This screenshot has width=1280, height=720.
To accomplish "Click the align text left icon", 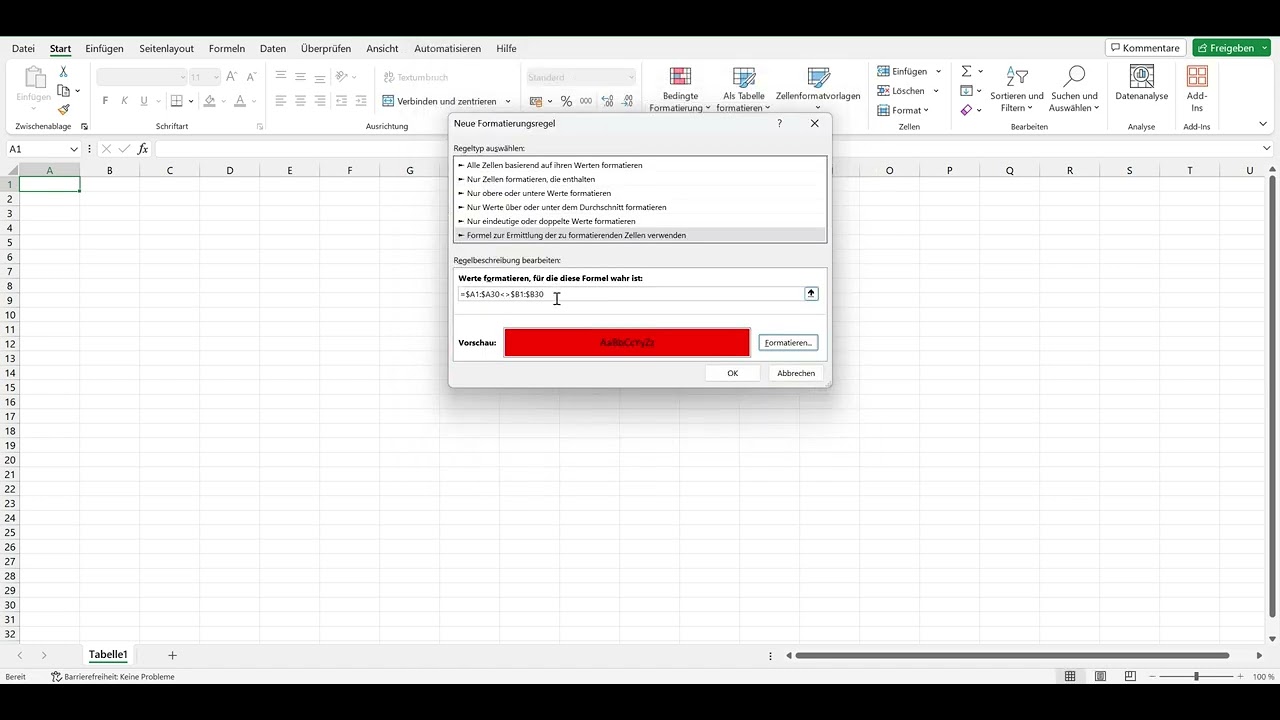I will (x=281, y=101).
